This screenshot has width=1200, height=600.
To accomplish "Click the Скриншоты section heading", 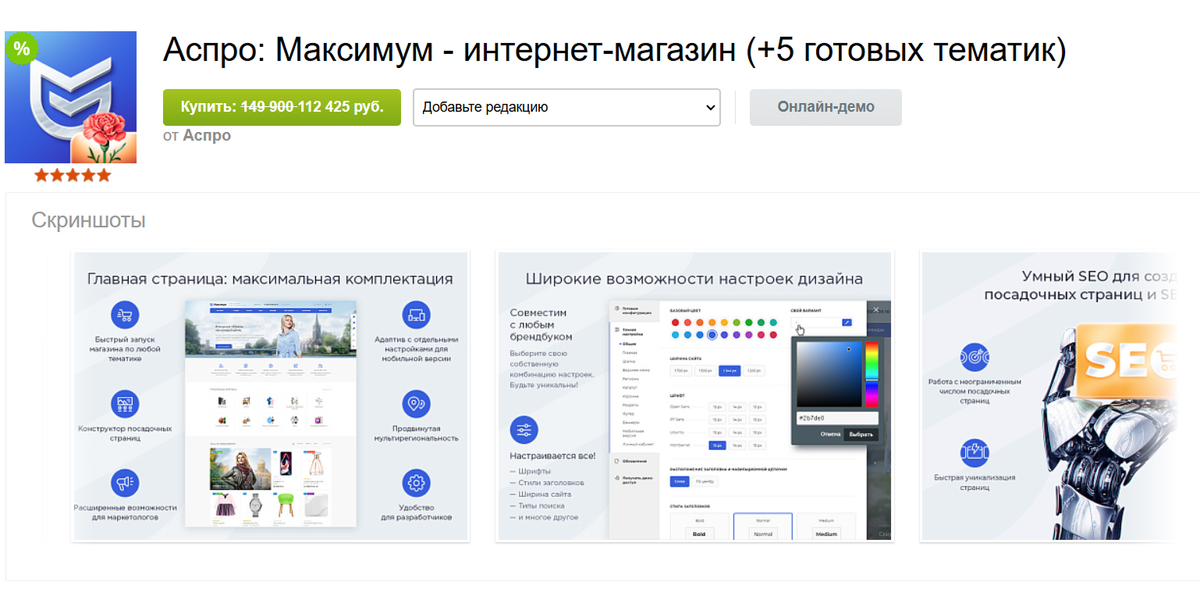I will click(x=88, y=220).
